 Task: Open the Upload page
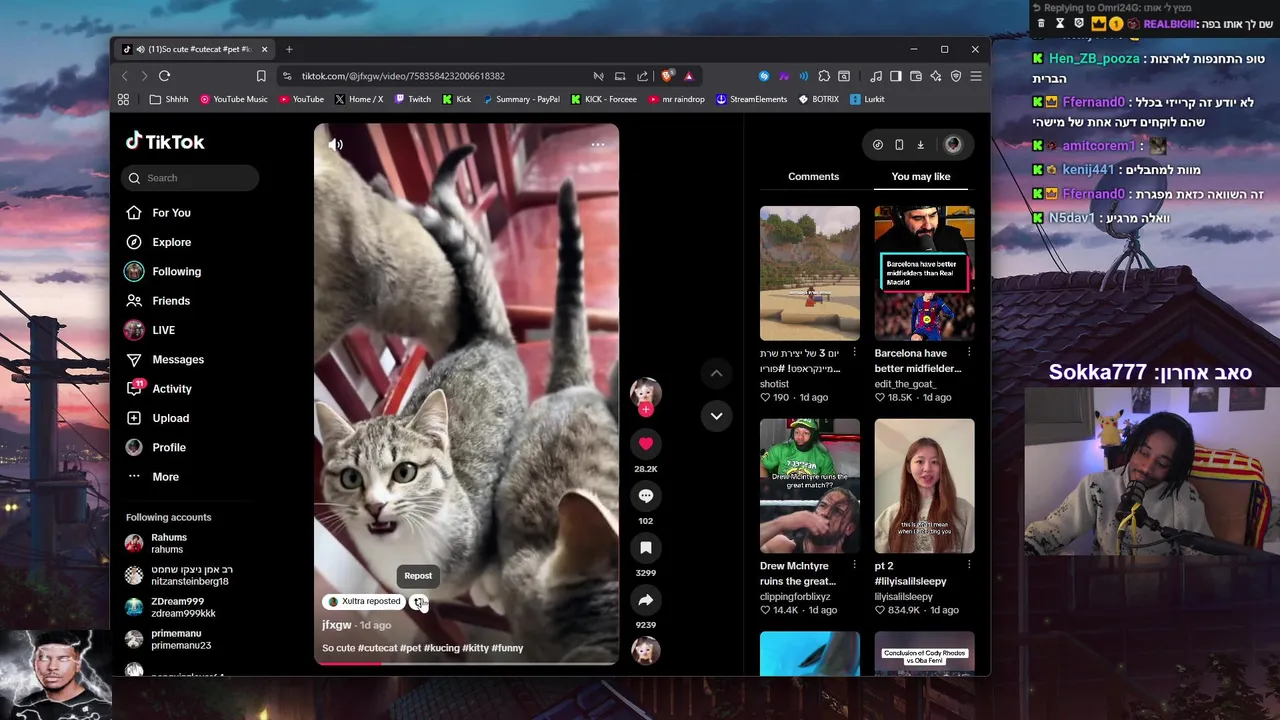171,418
